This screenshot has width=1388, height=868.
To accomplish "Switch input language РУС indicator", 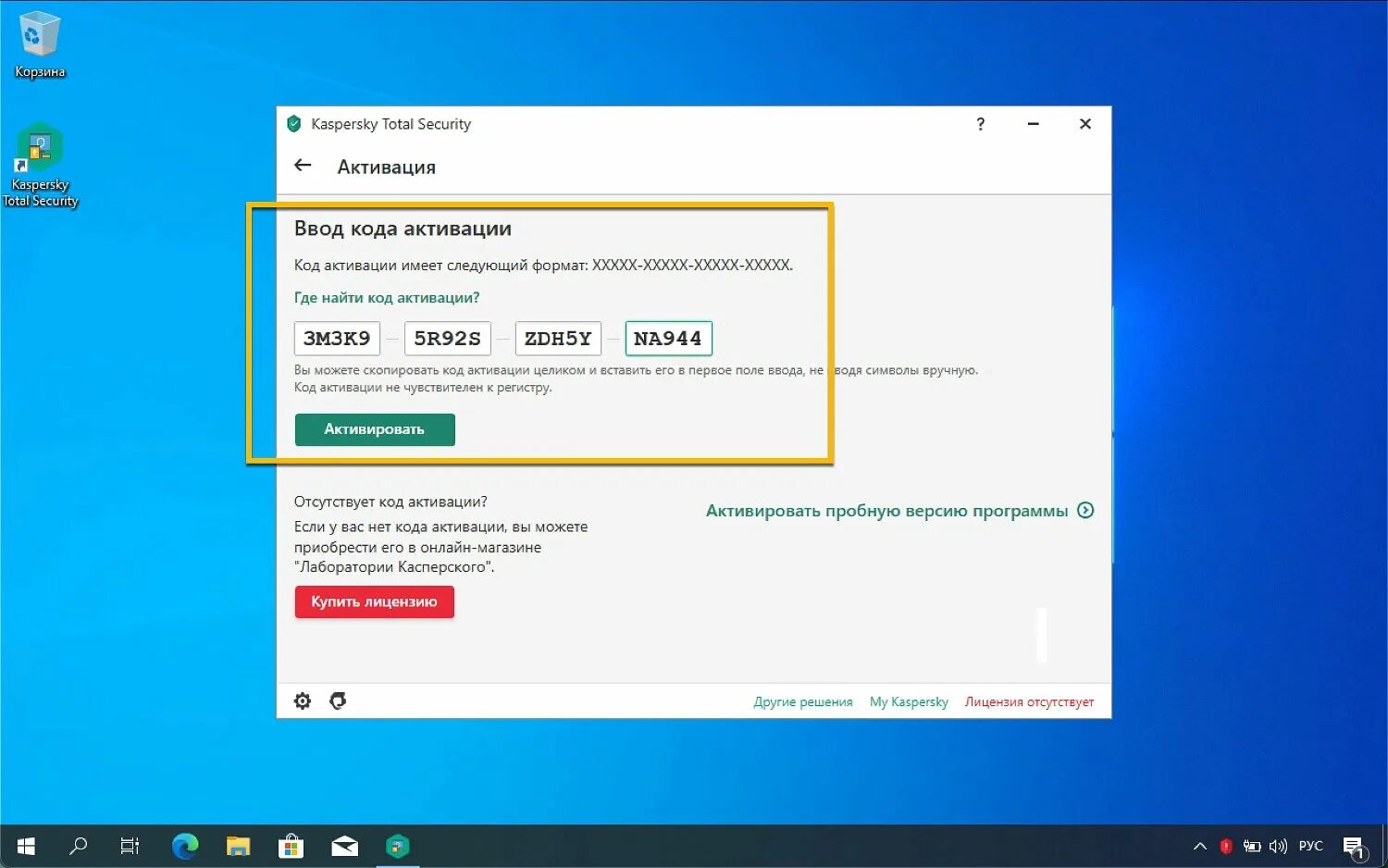I will 1311,846.
